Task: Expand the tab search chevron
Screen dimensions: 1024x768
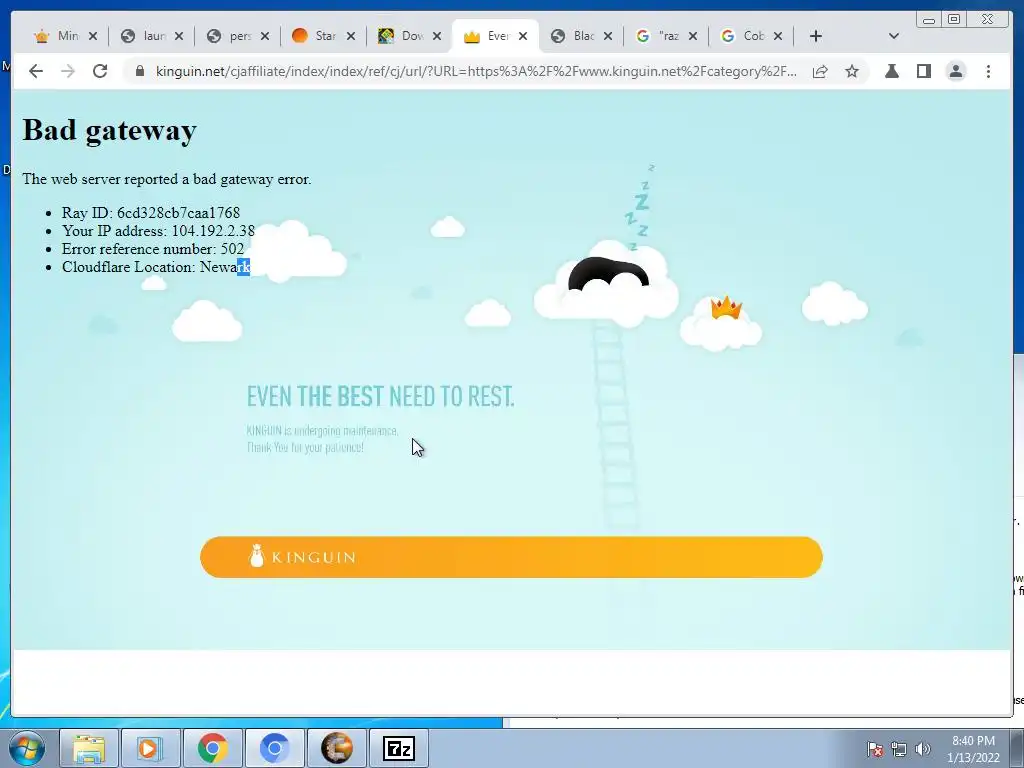Action: [894, 36]
